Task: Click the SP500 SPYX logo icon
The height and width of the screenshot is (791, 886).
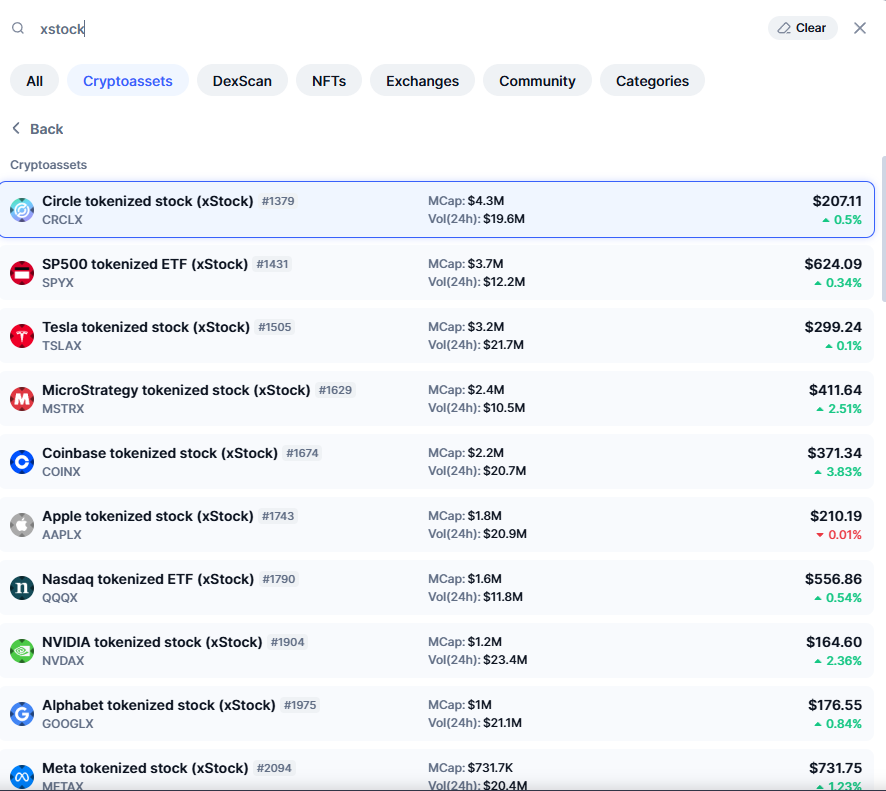Action: click(x=22, y=273)
